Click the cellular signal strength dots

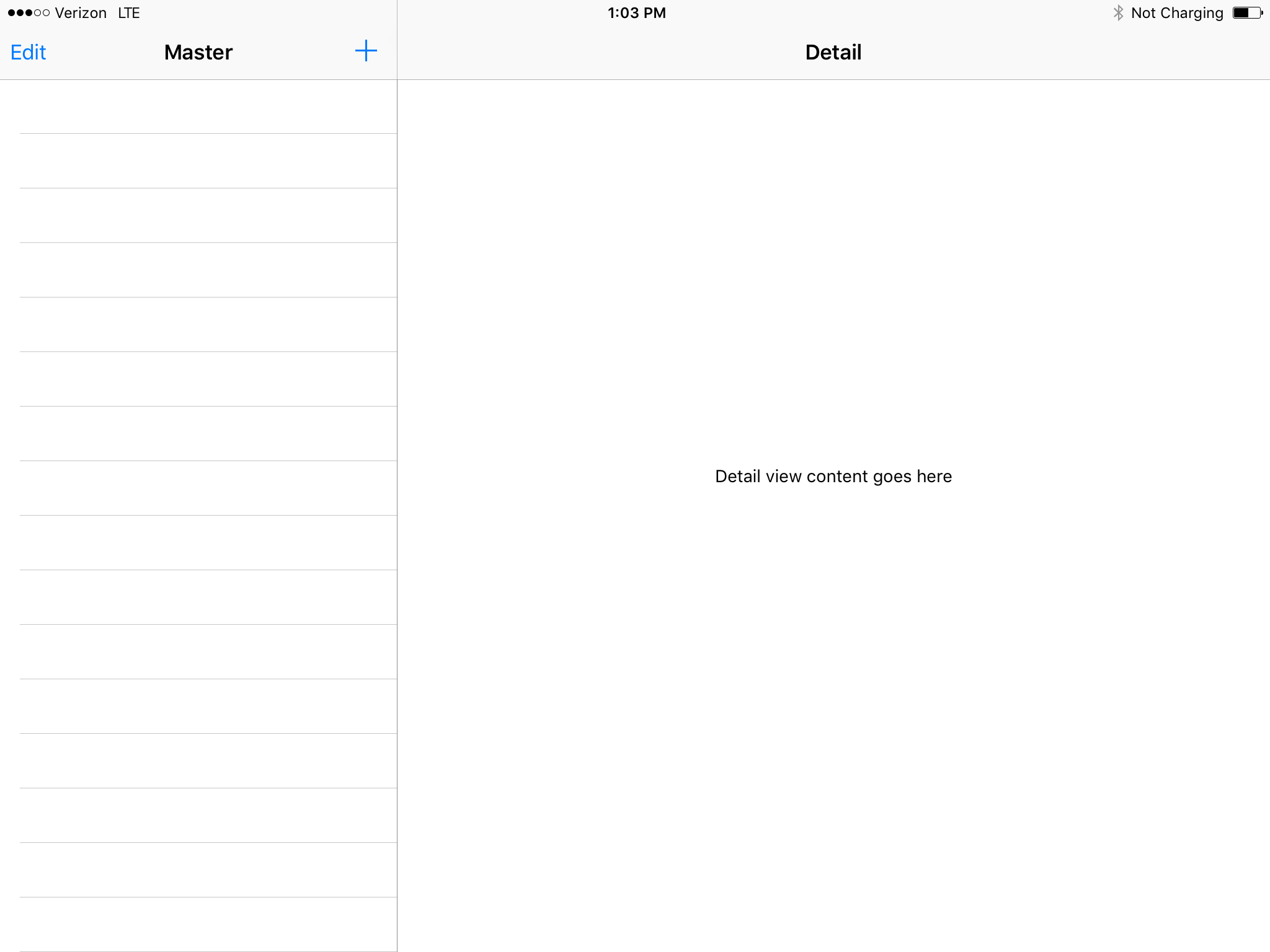(x=29, y=13)
